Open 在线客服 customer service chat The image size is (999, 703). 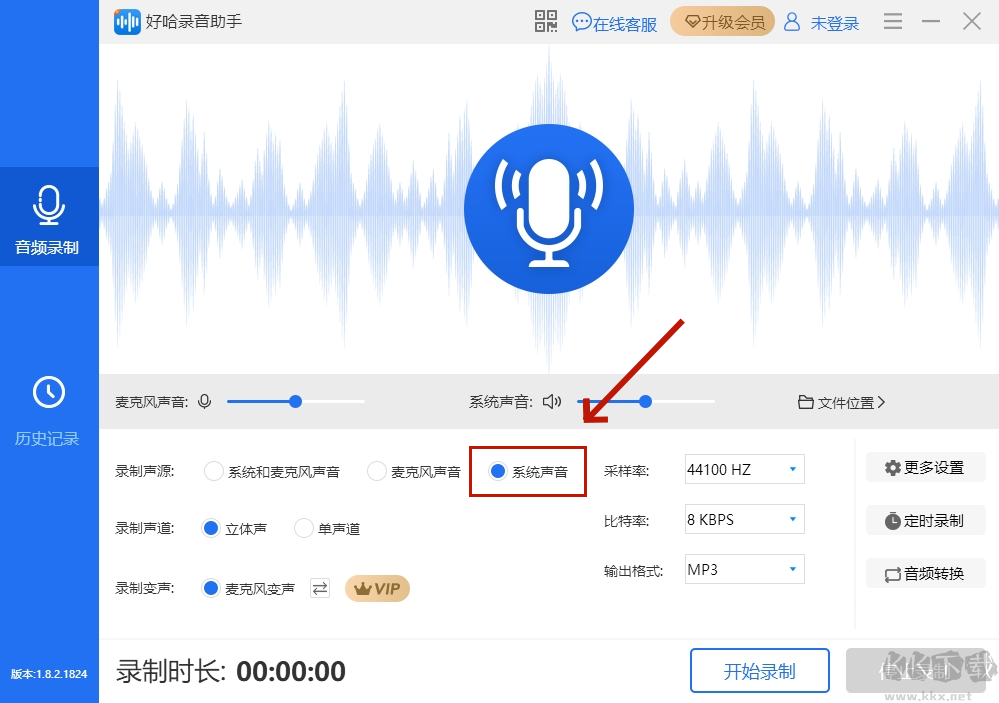pyautogui.click(x=614, y=22)
